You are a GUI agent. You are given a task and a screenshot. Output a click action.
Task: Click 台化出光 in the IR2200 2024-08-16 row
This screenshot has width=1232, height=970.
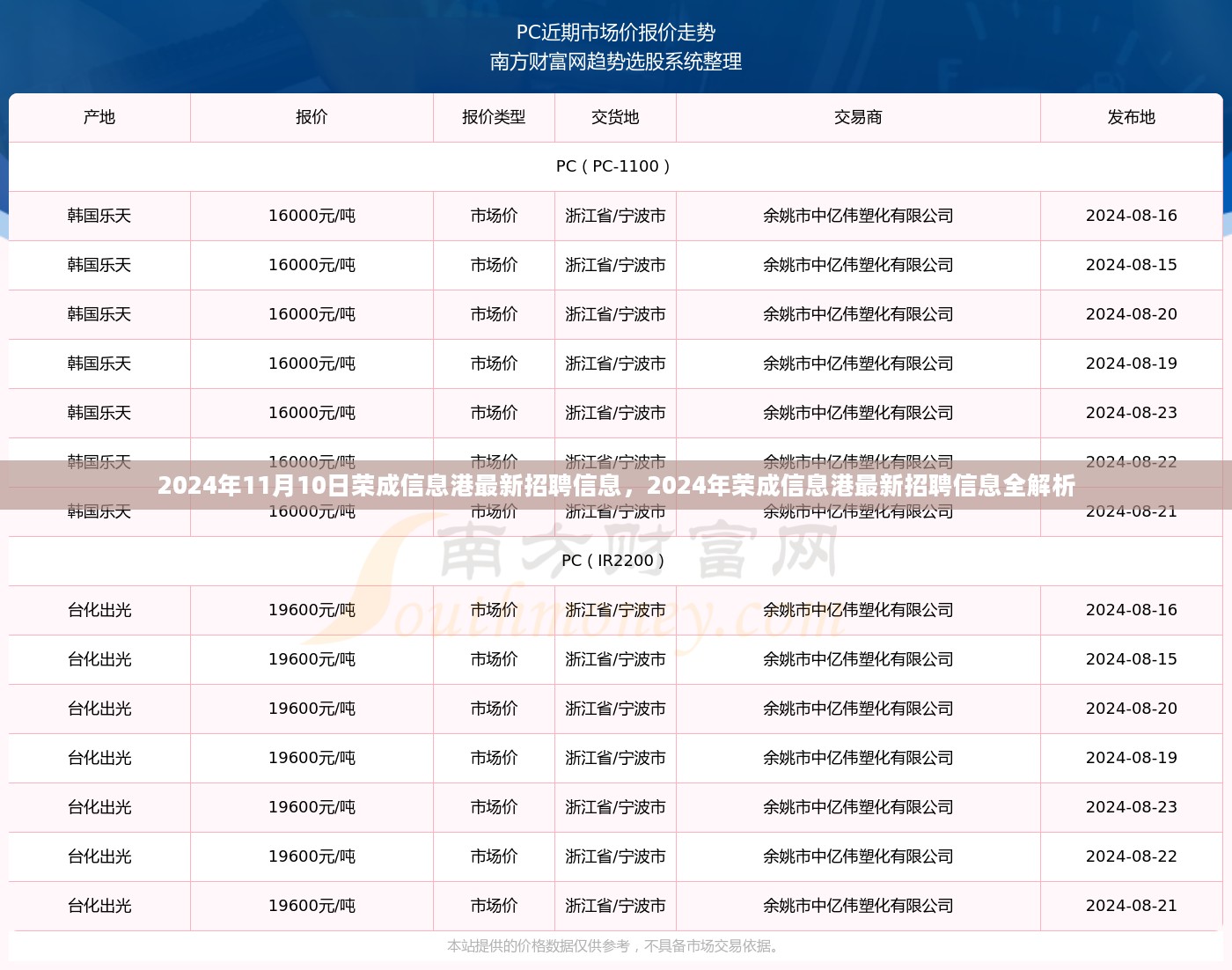tap(99, 610)
